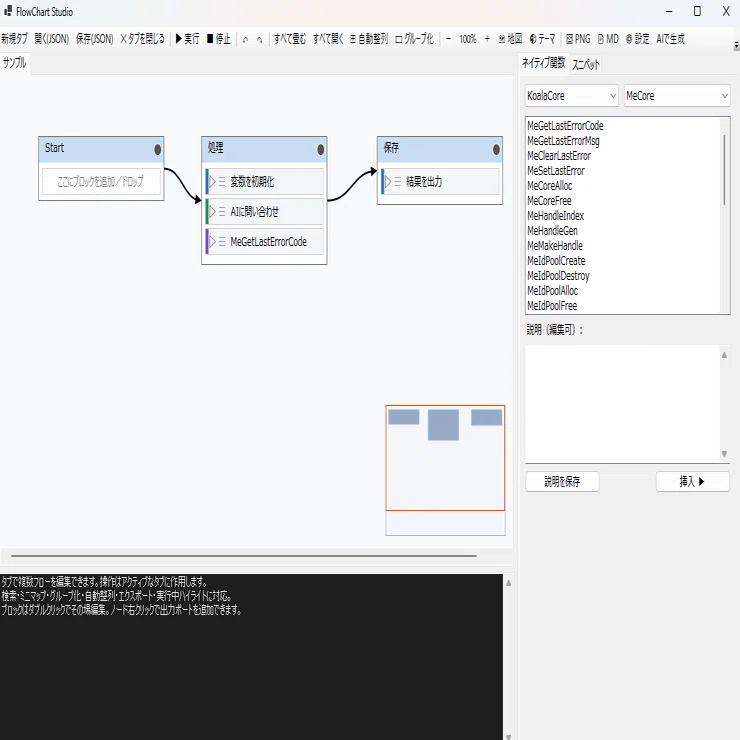Open a JSON file via 開く(JSON)
Screen dimensions: 740x740
(52, 39)
